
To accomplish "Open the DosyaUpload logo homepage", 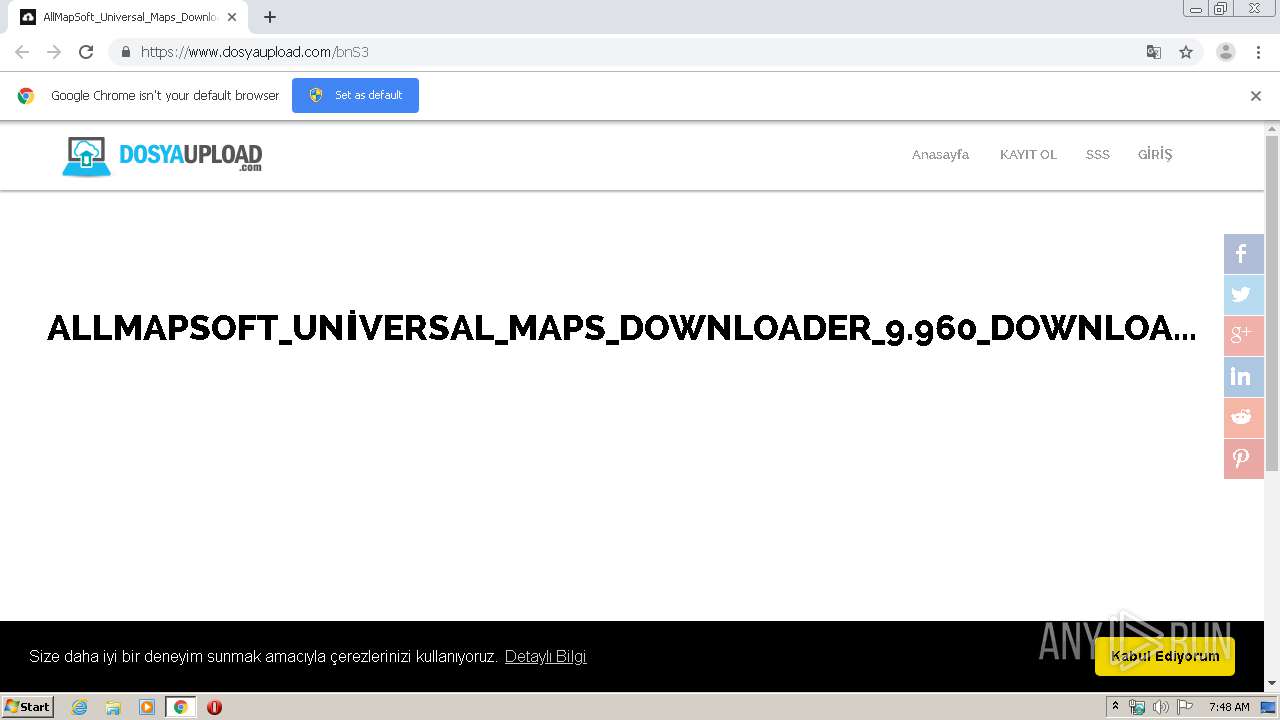I will pyautogui.click(x=162, y=156).
